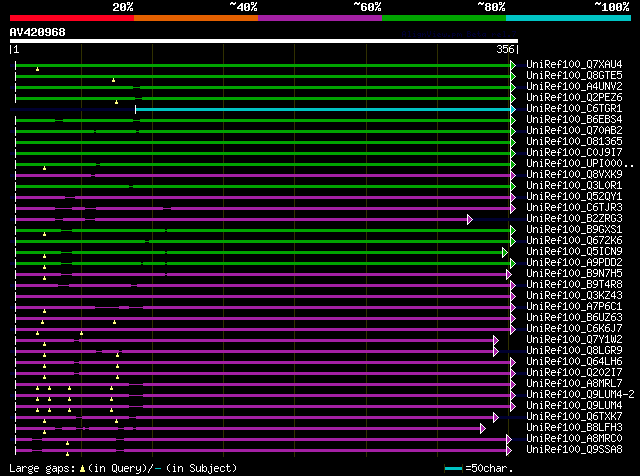Select the UniRef100_Q52QY1 label
The image size is (640, 476).
click(x=574, y=197)
